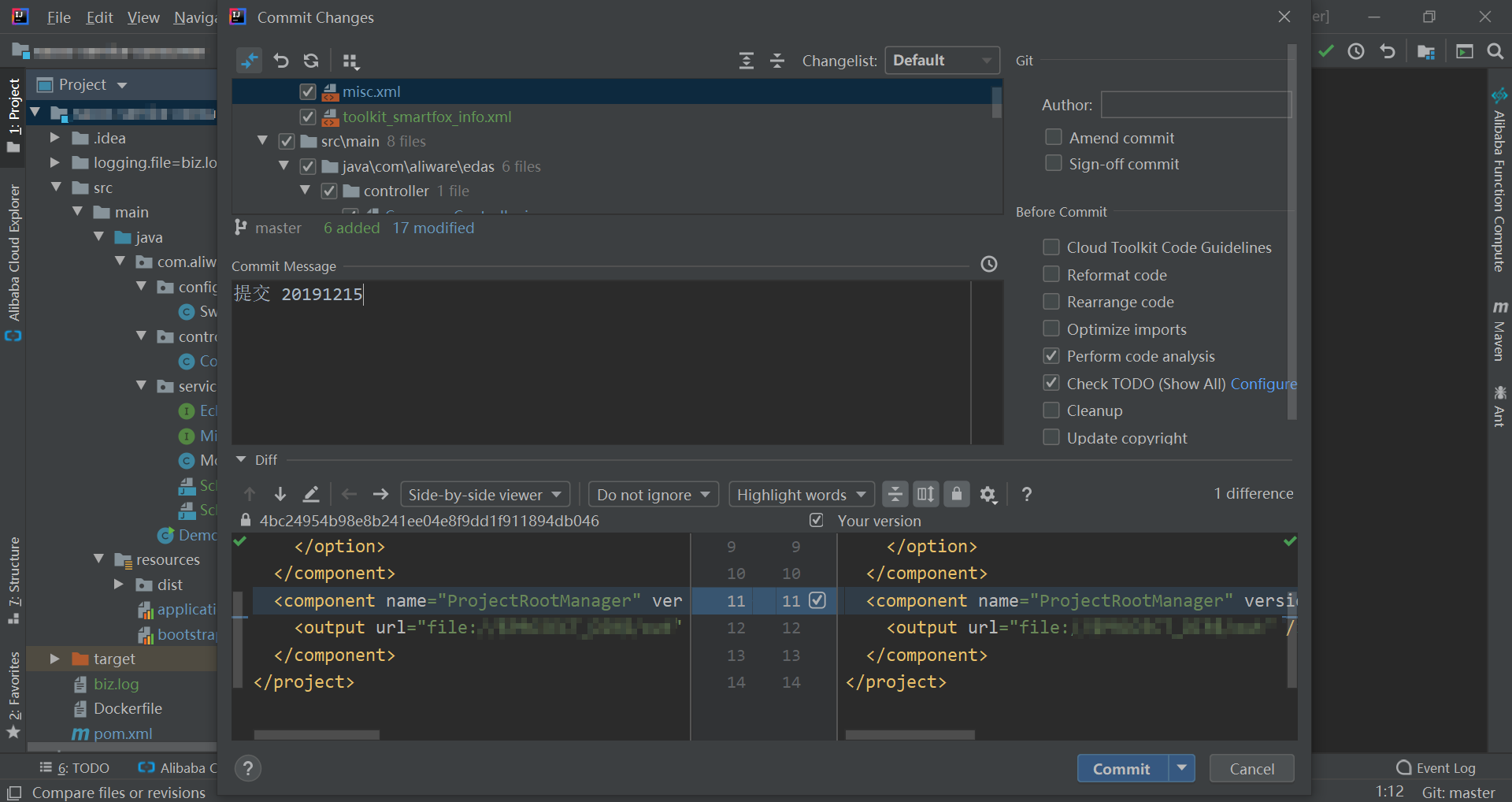Viewport: 1512px width, 802px height.
Task: Open commit message history clock icon
Action: tap(989, 265)
